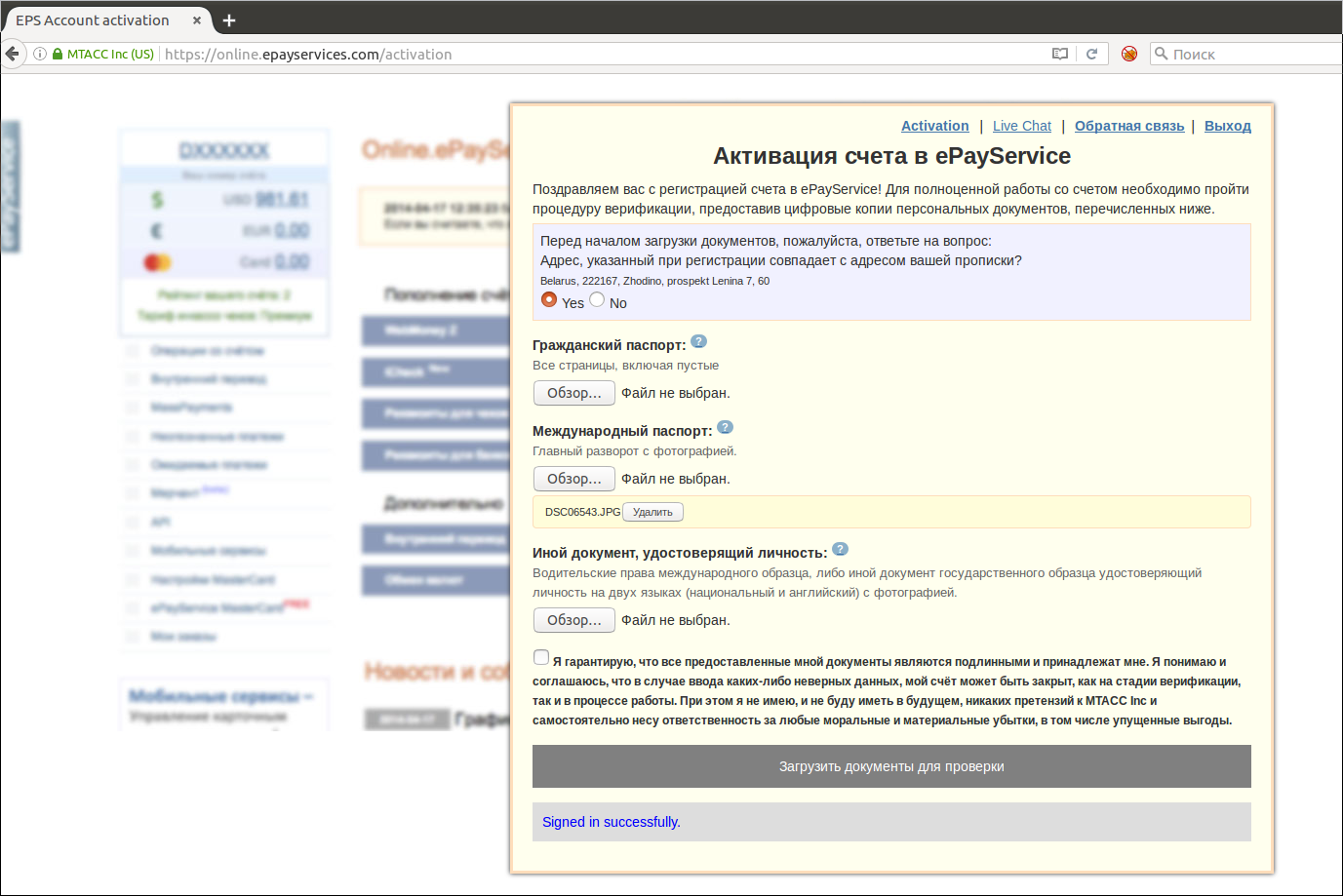
Task: Browse file for Международный паспорт
Action: coord(574,479)
